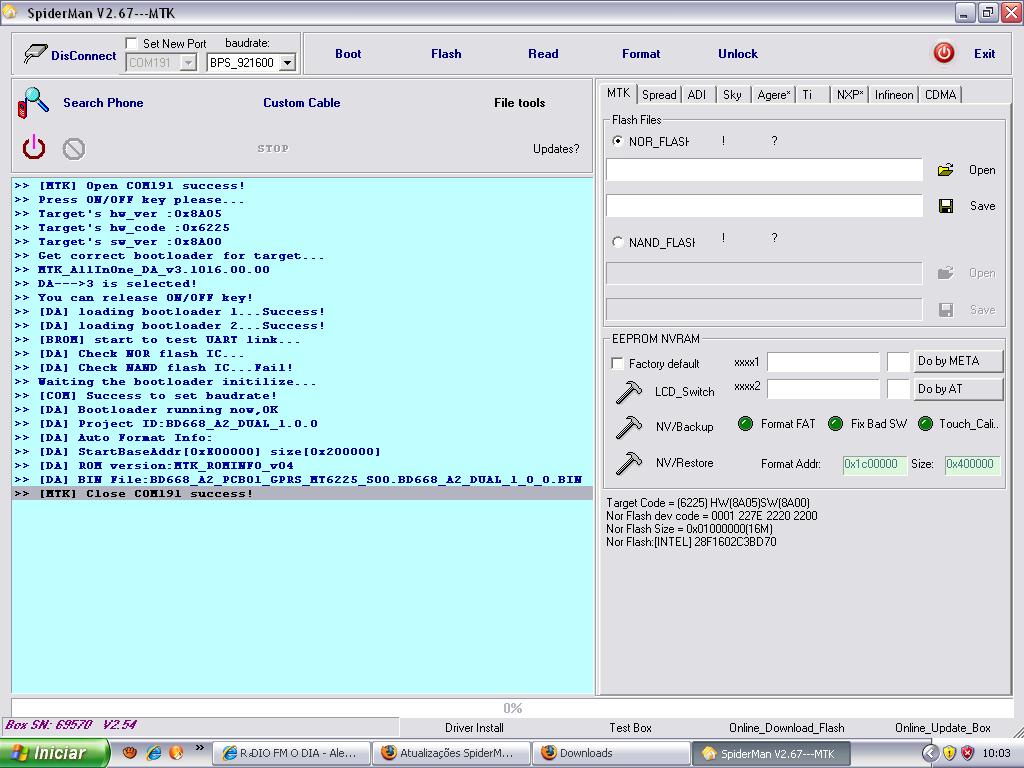Screen dimensions: 1024x768
Task: Switch to the ADI tab
Action: [x=697, y=95]
